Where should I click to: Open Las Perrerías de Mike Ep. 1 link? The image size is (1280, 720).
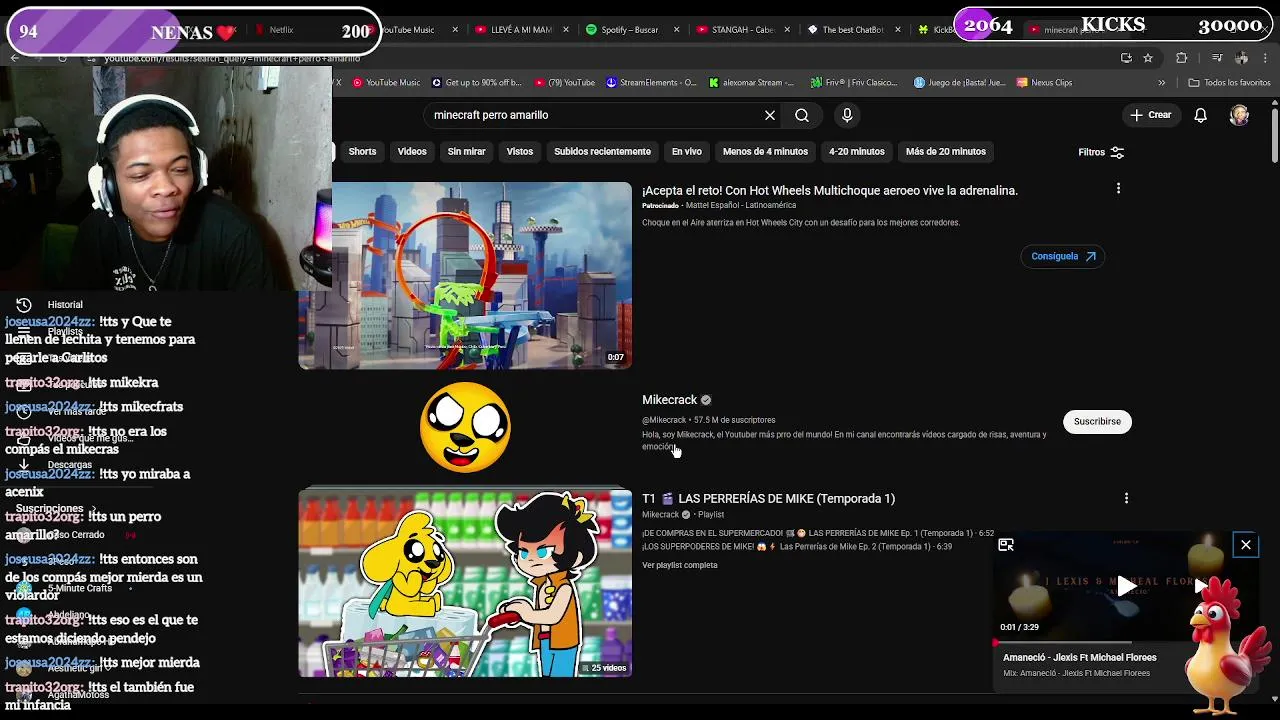(x=818, y=533)
